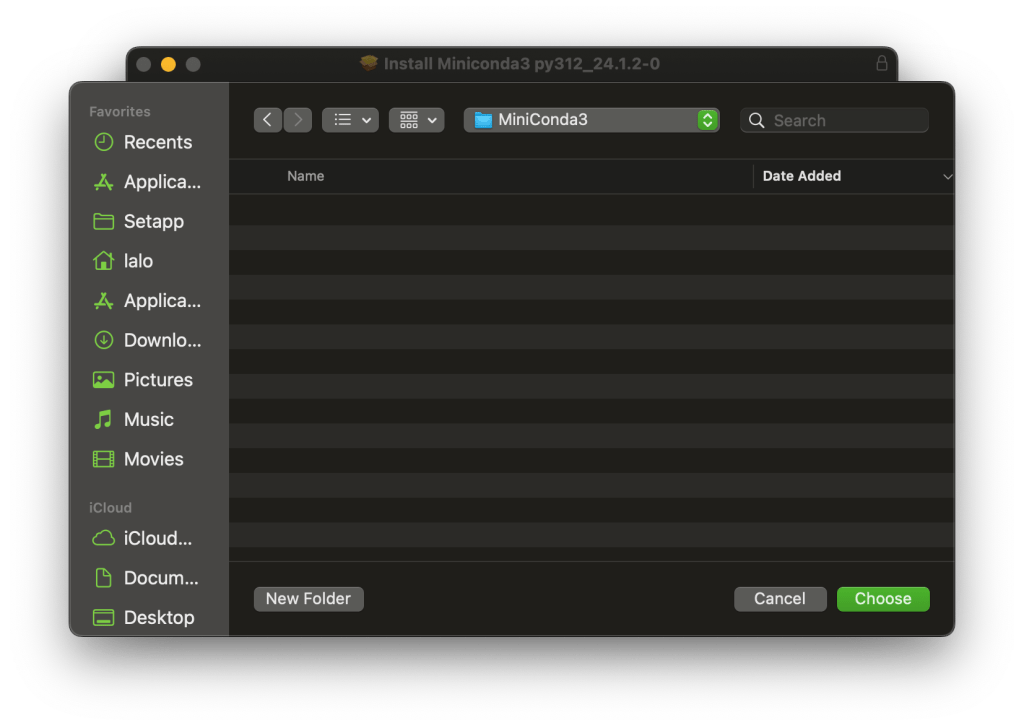Select the Setapp folder in sidebar
This screenshot has width=1024, height=728.
153,221
